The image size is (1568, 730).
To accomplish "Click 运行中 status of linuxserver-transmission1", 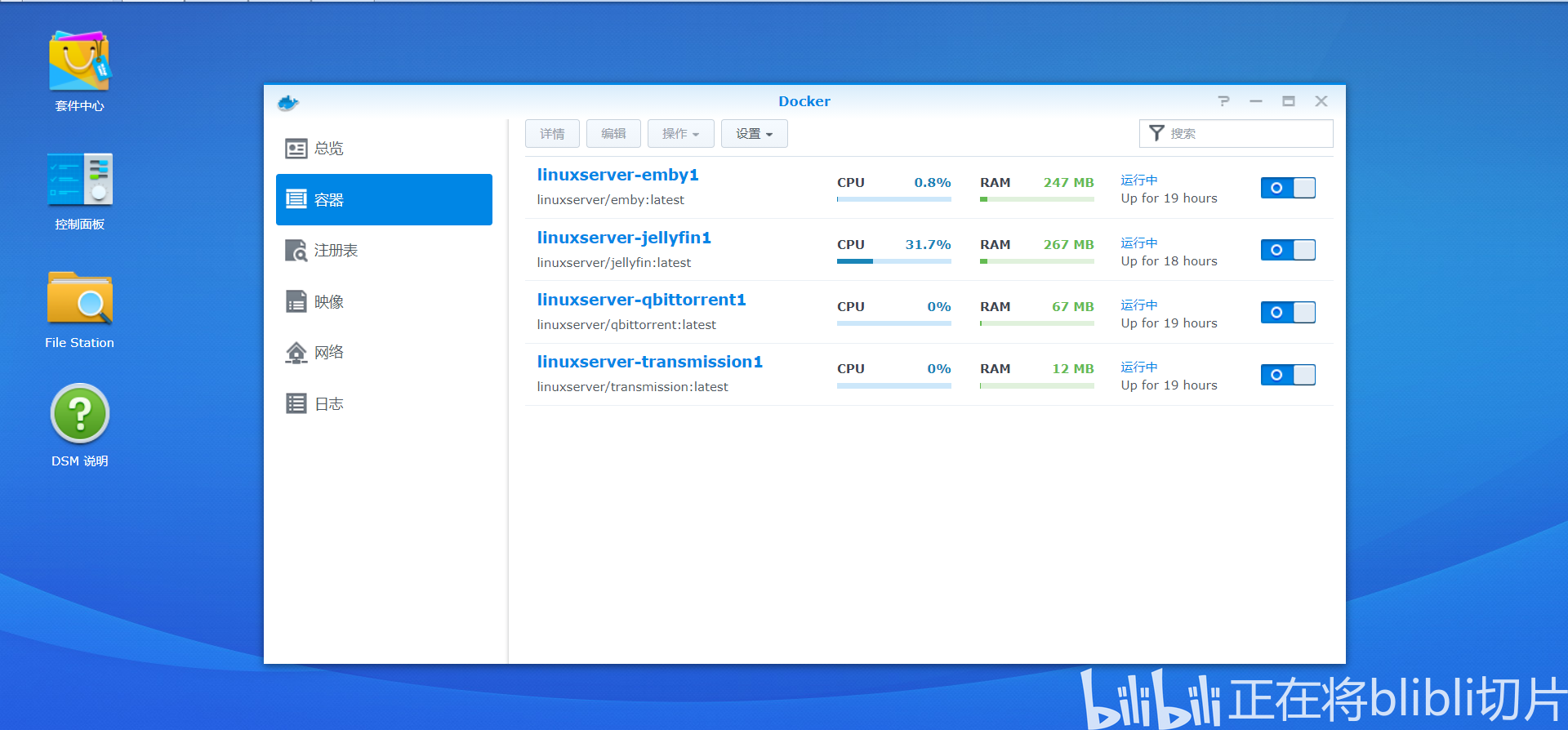I will coord(1139,367).
